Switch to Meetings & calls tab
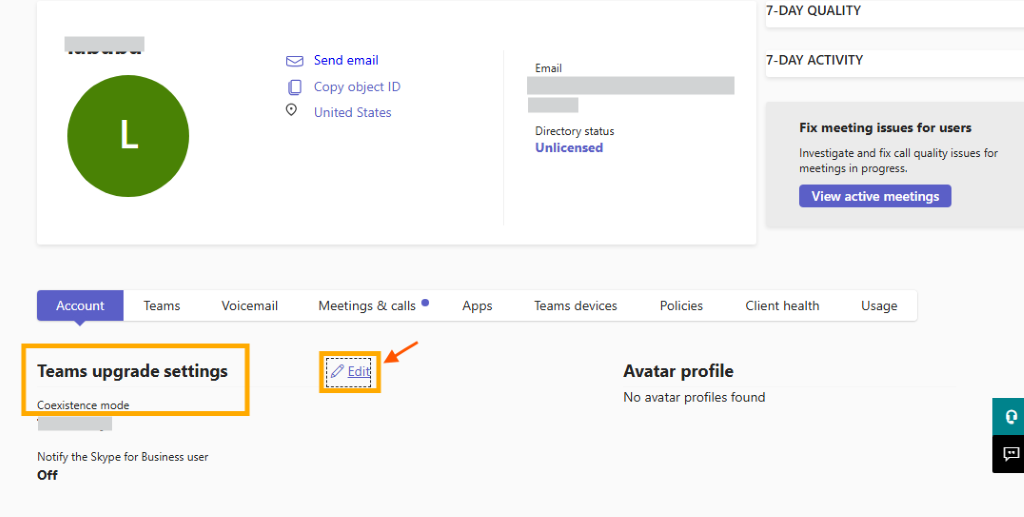 [x=367, y=306]
